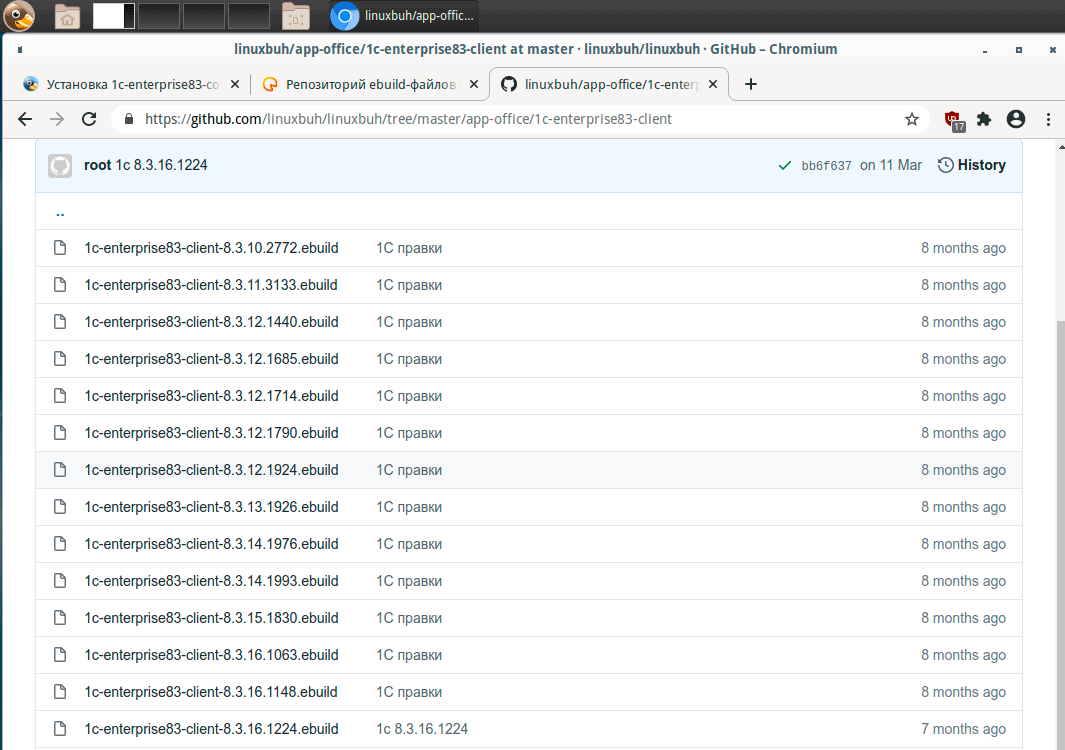This screenshot has width=1065, height=750.
Task: Open a new browser tab
Action: point(751,84)
